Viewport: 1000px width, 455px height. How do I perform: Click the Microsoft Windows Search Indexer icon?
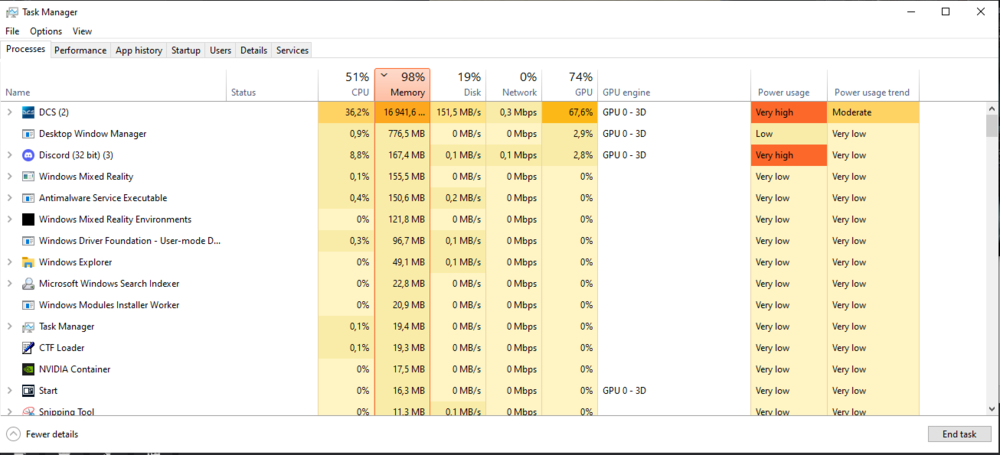(28, 284)
